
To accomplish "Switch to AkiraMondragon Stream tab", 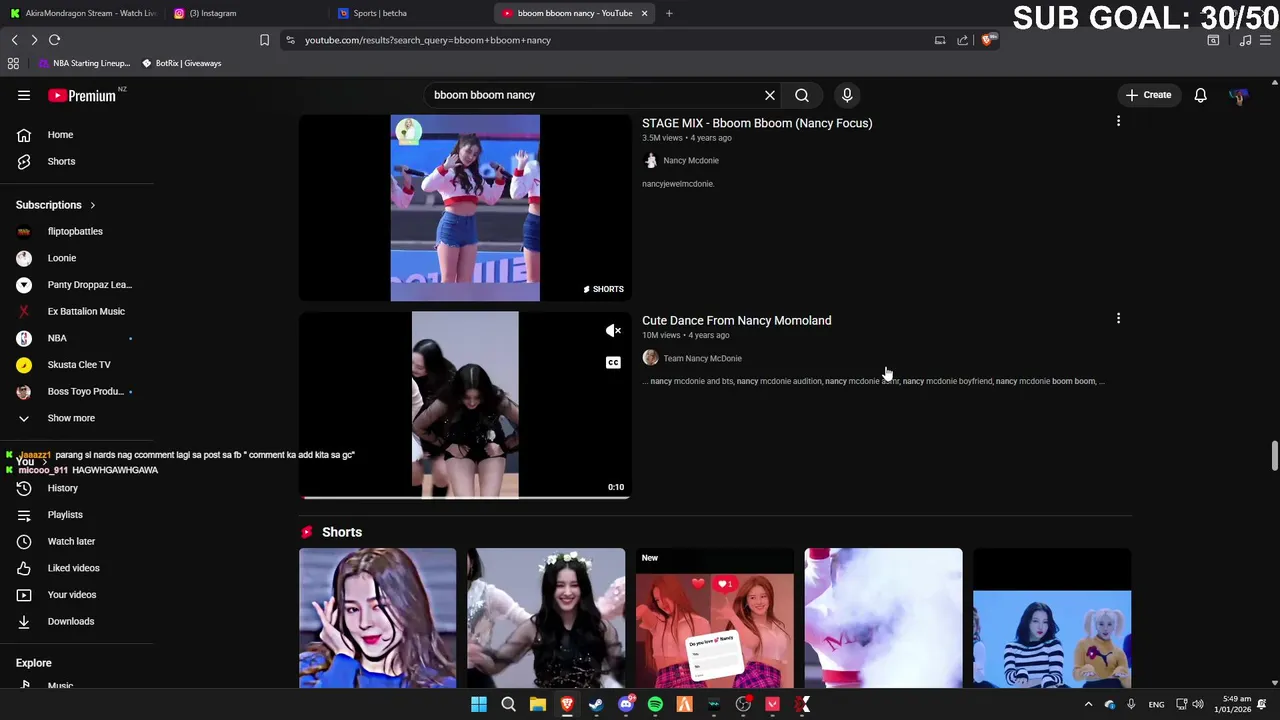I will coord(82,13).
